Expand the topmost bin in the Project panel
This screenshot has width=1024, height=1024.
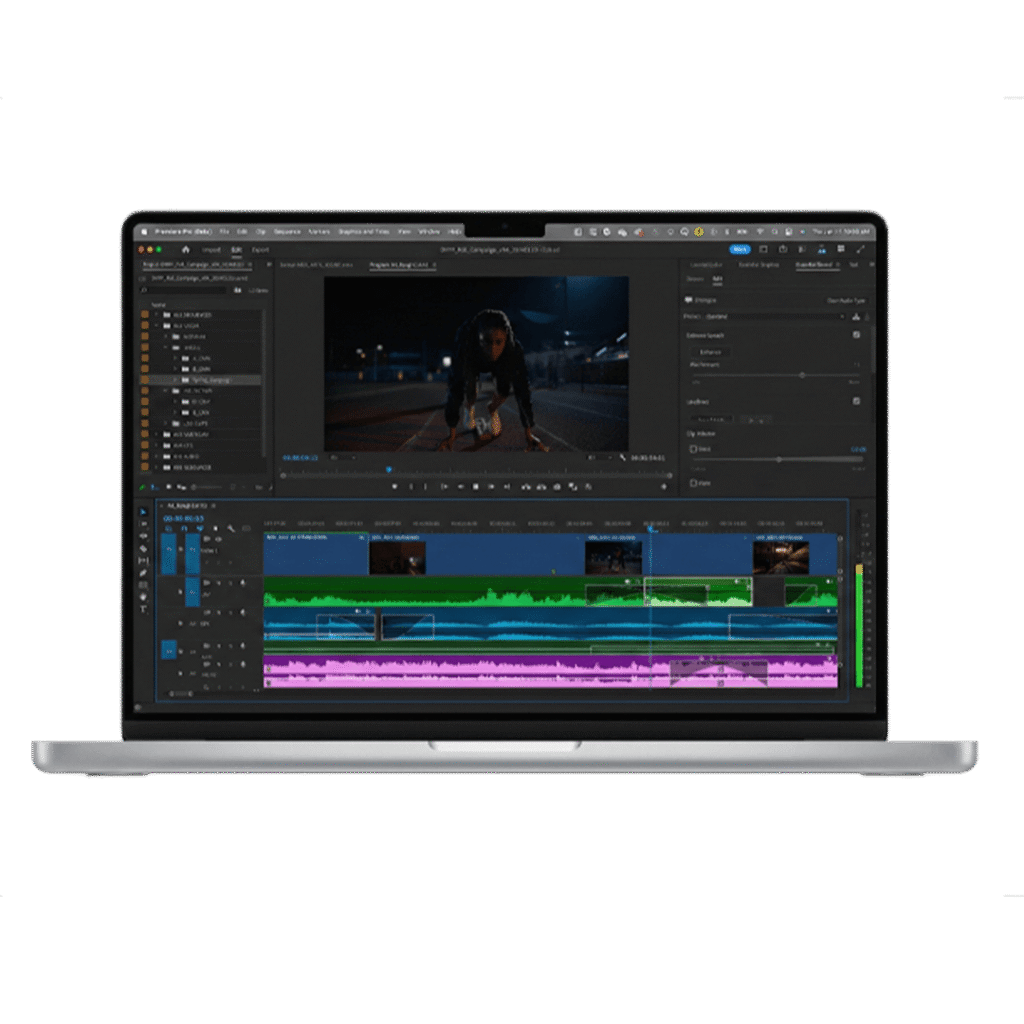coord(156,314)
